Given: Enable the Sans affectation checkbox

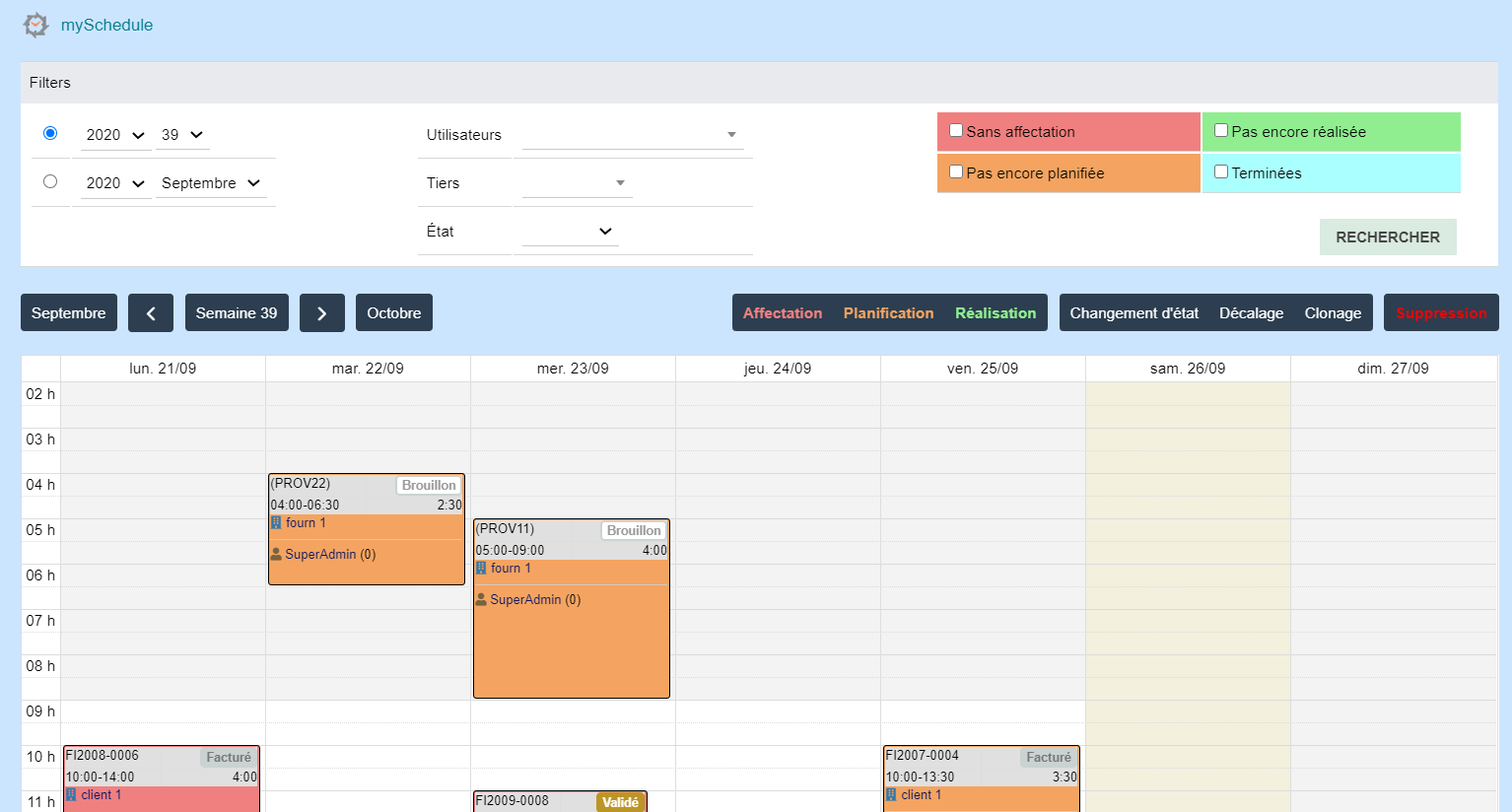Looking at the screenshot, I should (956, 131).
